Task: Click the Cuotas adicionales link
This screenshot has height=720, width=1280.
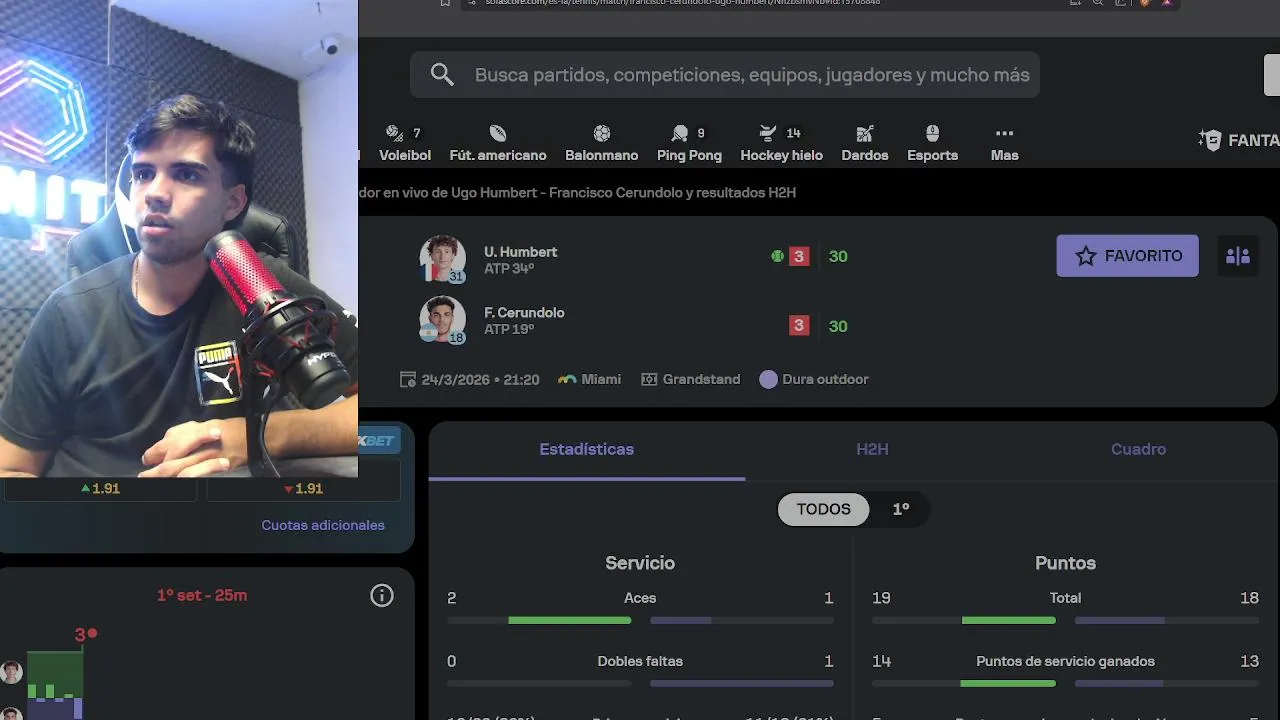Action: point(323,525)
